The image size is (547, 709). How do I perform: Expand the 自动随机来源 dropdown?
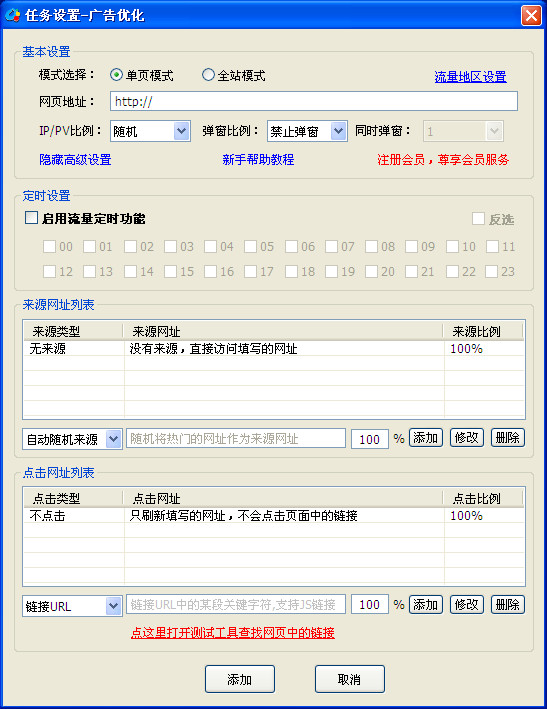click(113, 439)
